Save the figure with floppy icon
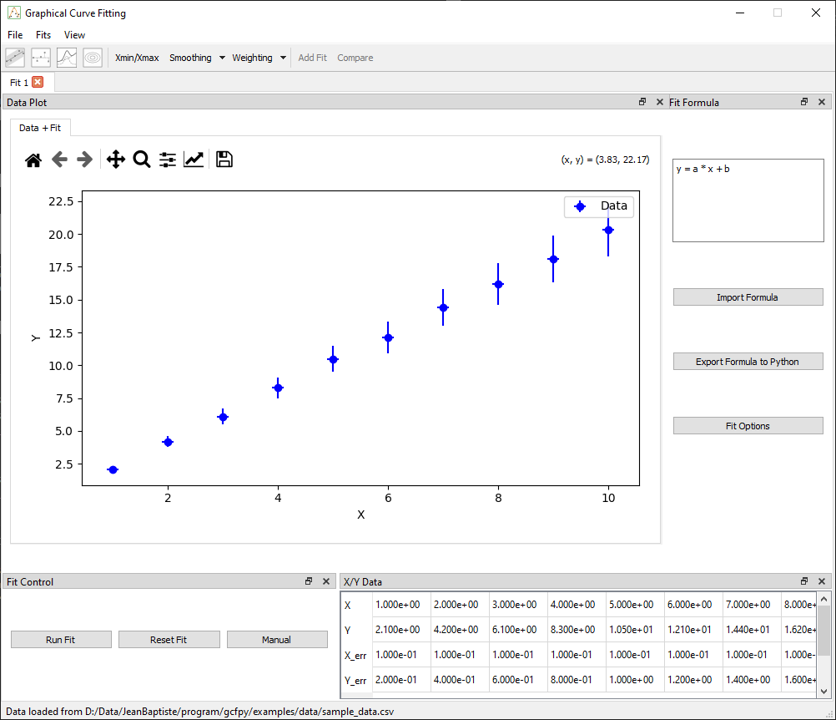This screenshot has width=836, height=720. coord(224,159)
